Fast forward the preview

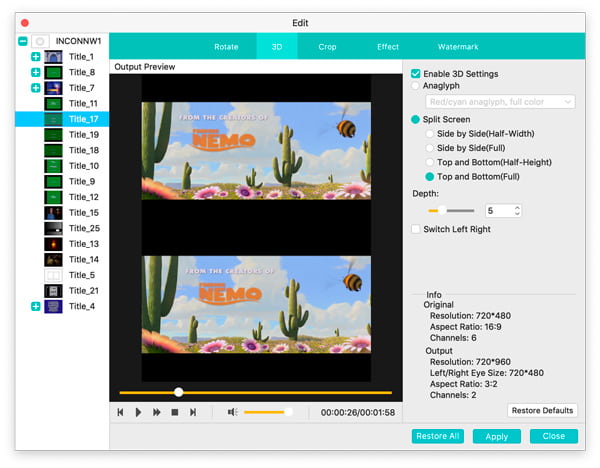(157, 412)
